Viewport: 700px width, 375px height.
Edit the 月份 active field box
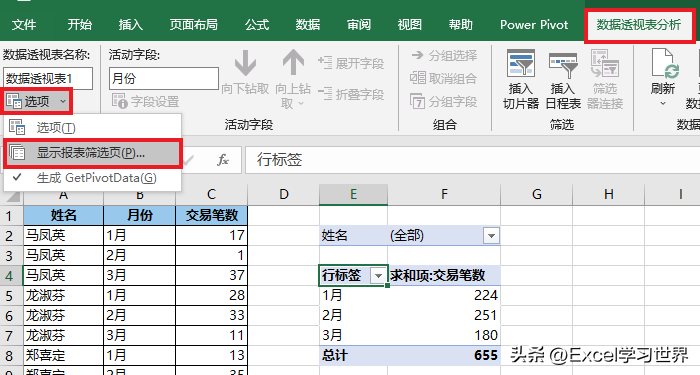coord(164,79)
